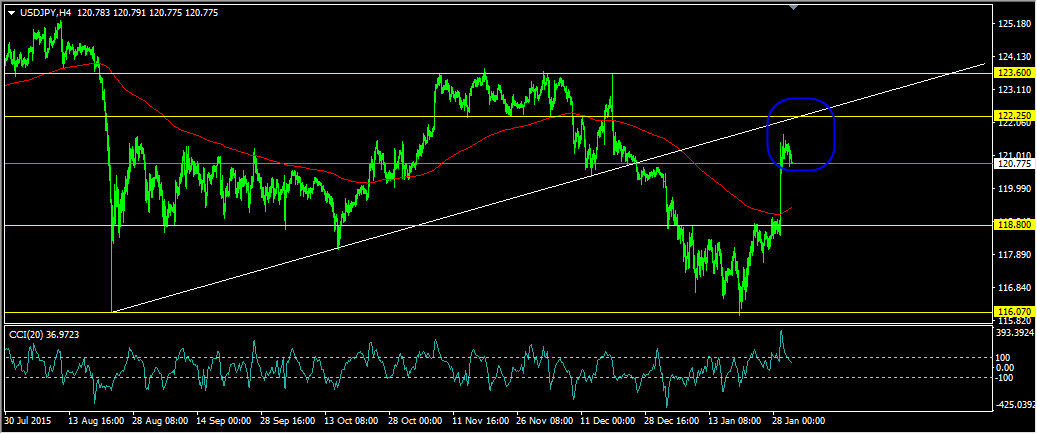Image resolution: width=1037 pixels, height=434 pixels.
Task: Click the small triangle before USDJPY,H4
Action: (x=11, y=13)
